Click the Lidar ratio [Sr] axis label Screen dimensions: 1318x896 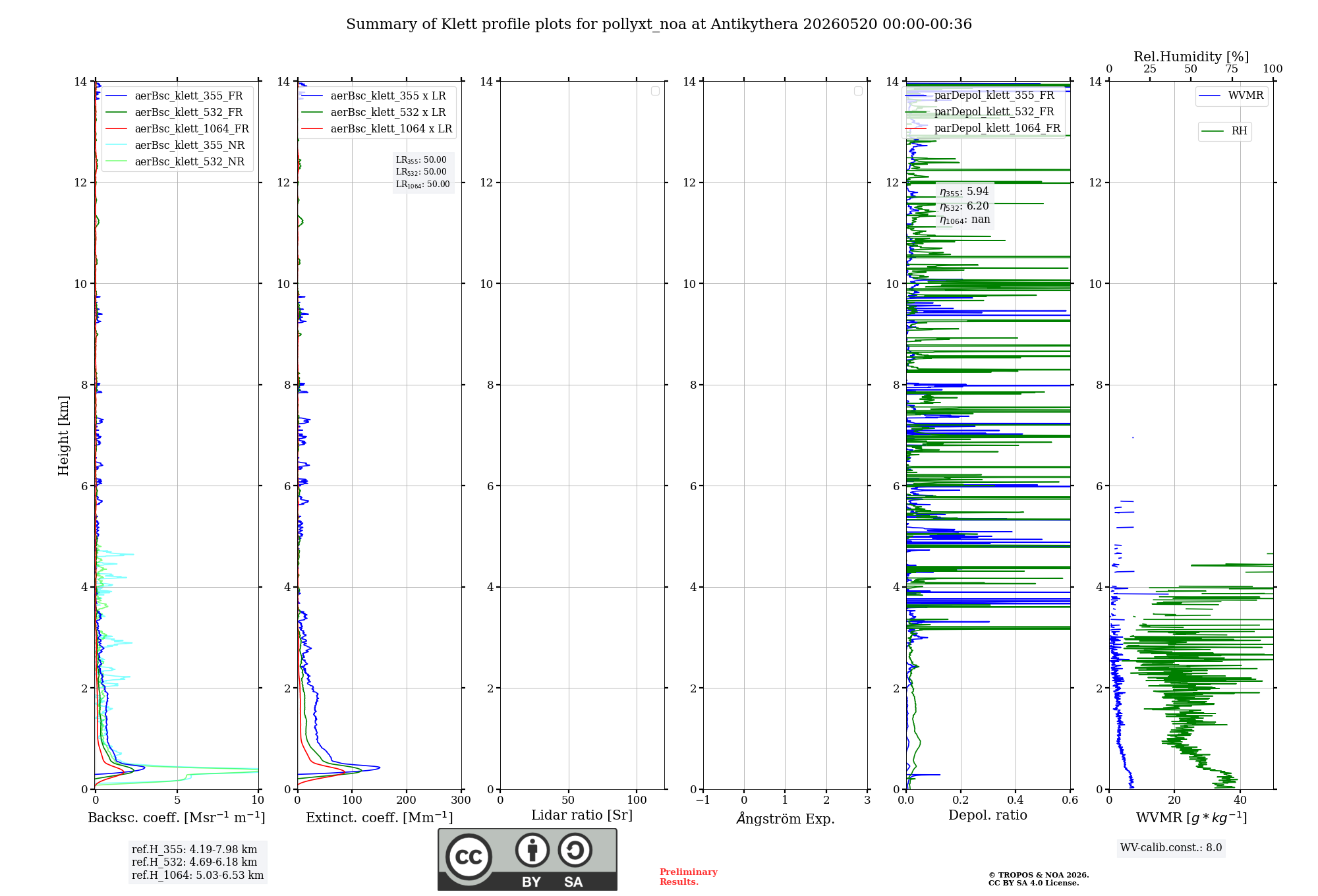point(582,816)
